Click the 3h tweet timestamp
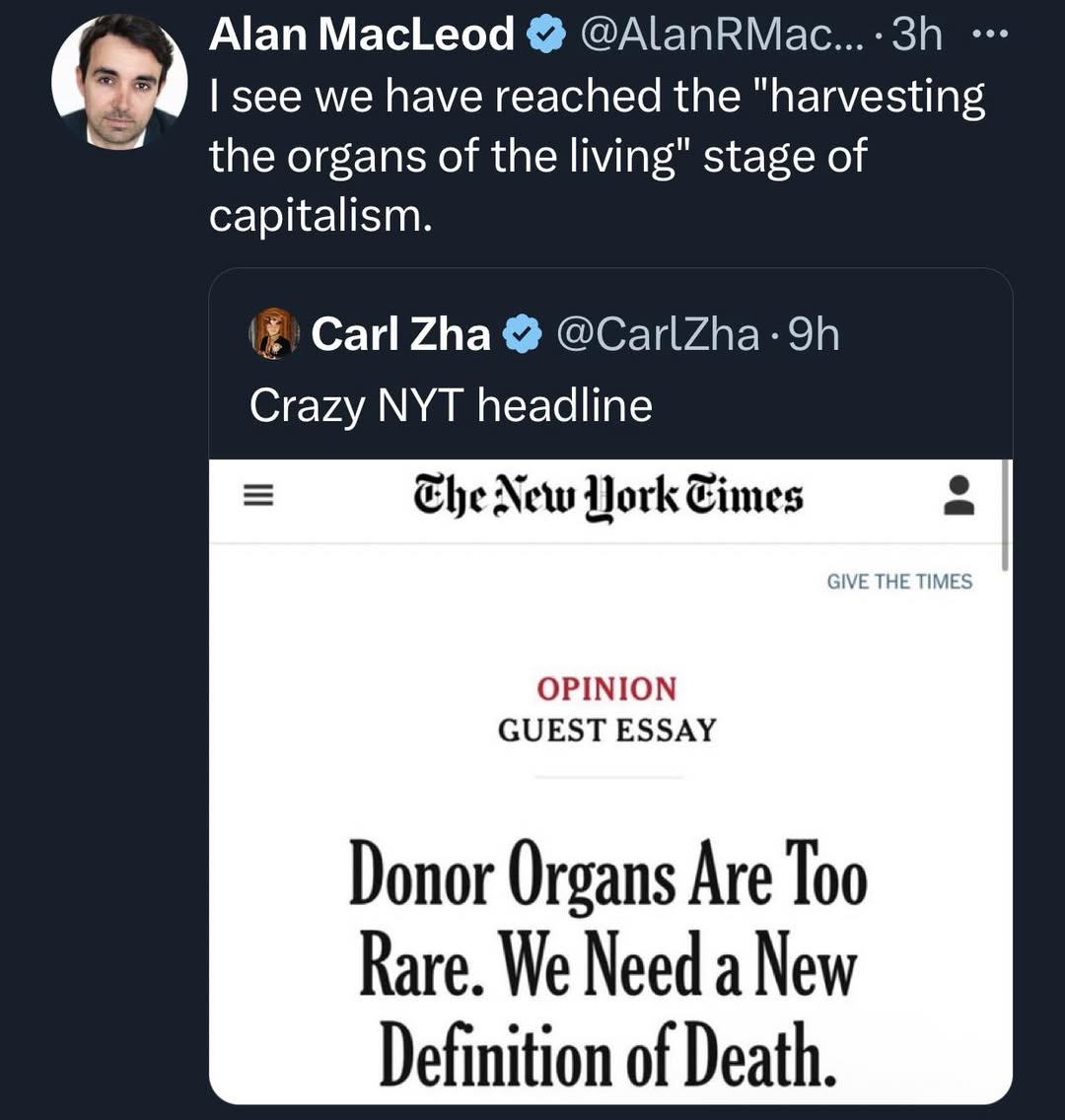 pyautogui.click(x=917, y=36)
